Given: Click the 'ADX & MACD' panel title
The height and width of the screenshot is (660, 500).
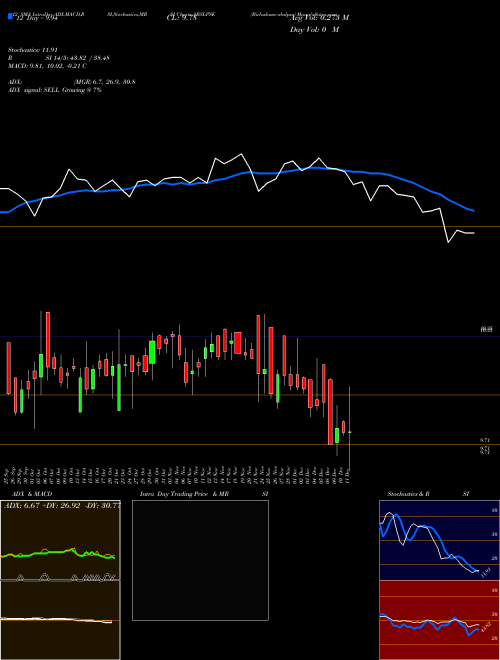Looking at the screenshot, I should tap(32, 494).
